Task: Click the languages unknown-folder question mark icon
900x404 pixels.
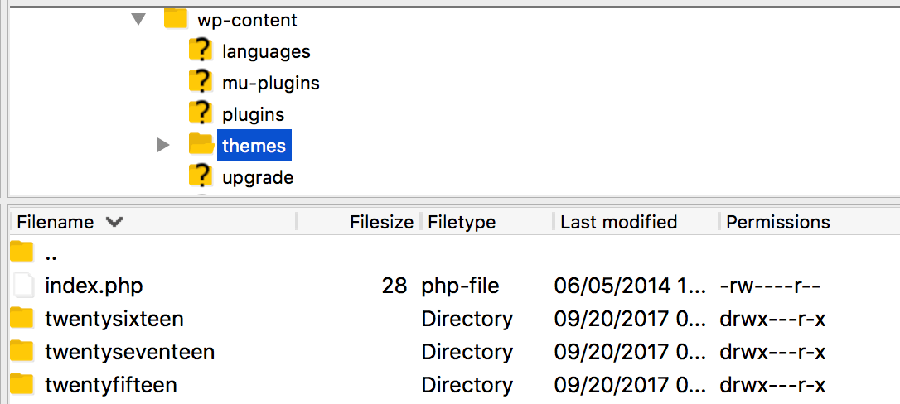Action: 201,51
